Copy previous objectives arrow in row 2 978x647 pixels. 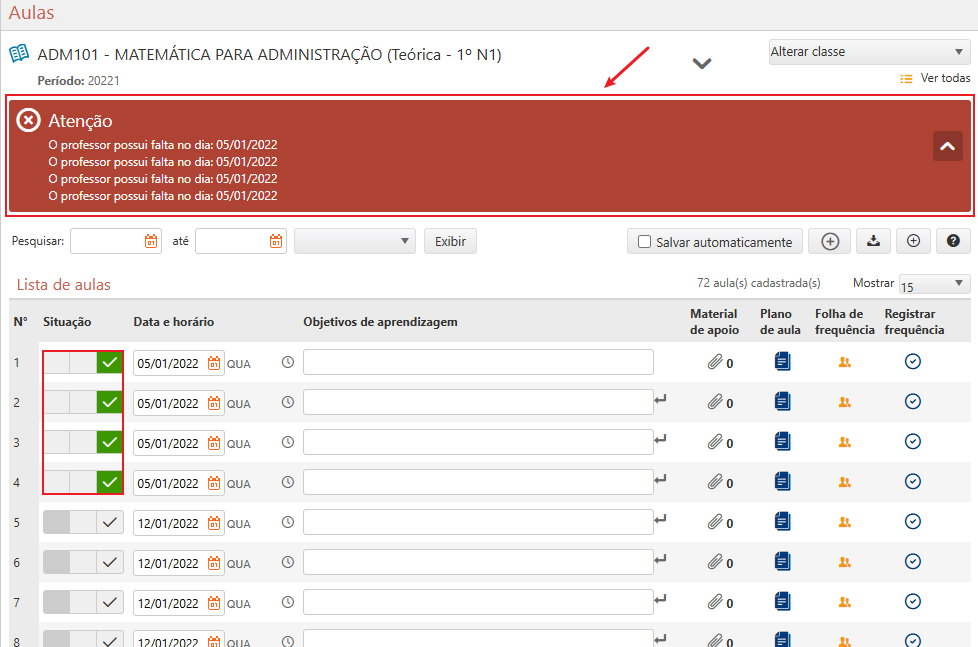[x=661, y=399]
